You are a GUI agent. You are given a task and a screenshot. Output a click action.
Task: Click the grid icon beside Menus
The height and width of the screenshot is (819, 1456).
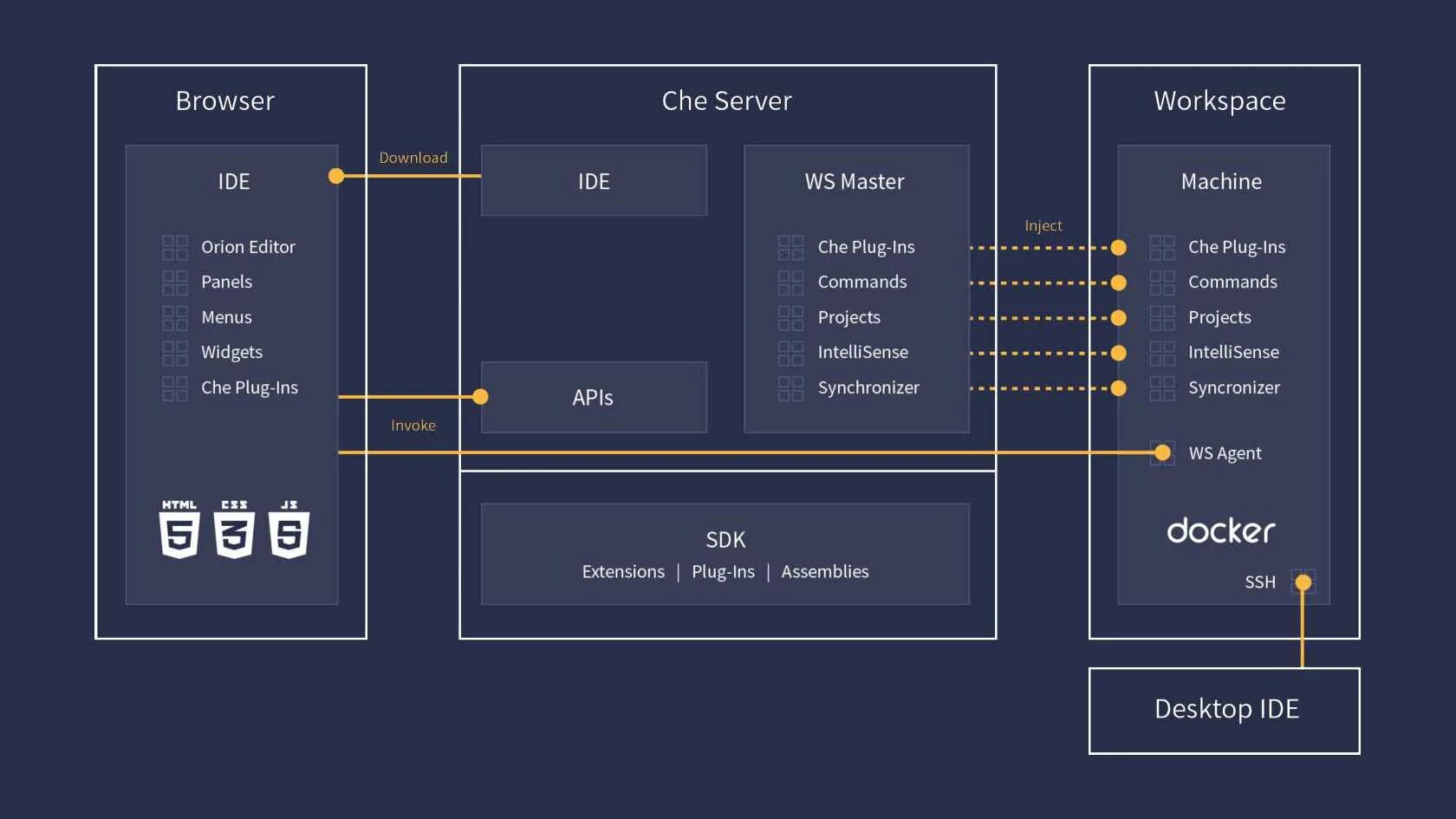coord(175,318)
